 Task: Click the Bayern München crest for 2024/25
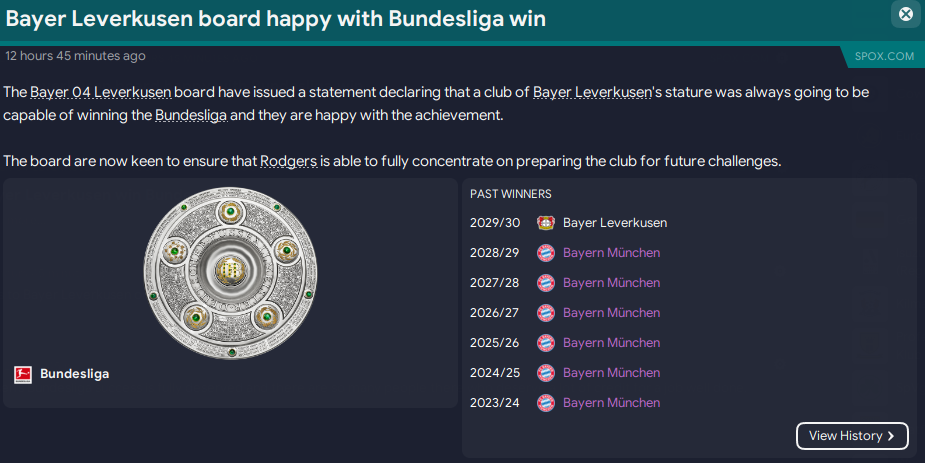(545, 373)
